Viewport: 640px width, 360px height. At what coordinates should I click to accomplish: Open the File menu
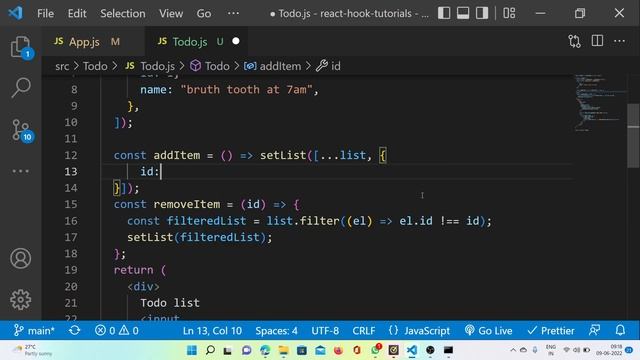tap(45, 13)
